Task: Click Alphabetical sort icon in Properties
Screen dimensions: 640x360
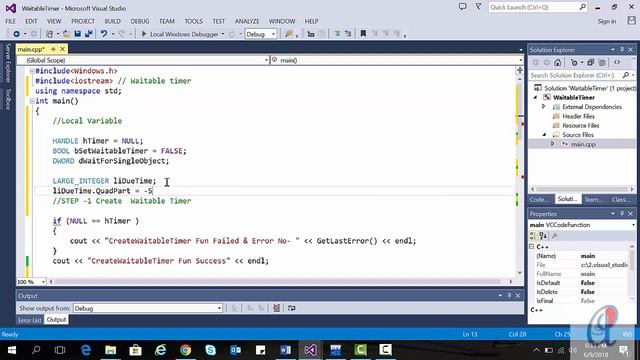Action: (543, 236)
